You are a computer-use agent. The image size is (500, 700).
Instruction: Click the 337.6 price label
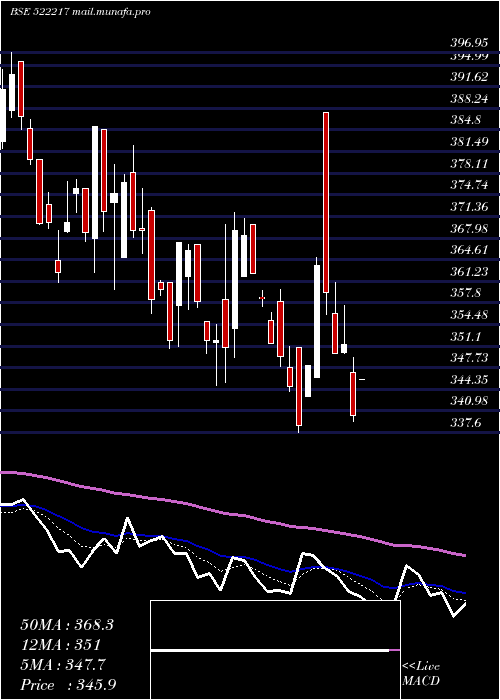(465, 423)
